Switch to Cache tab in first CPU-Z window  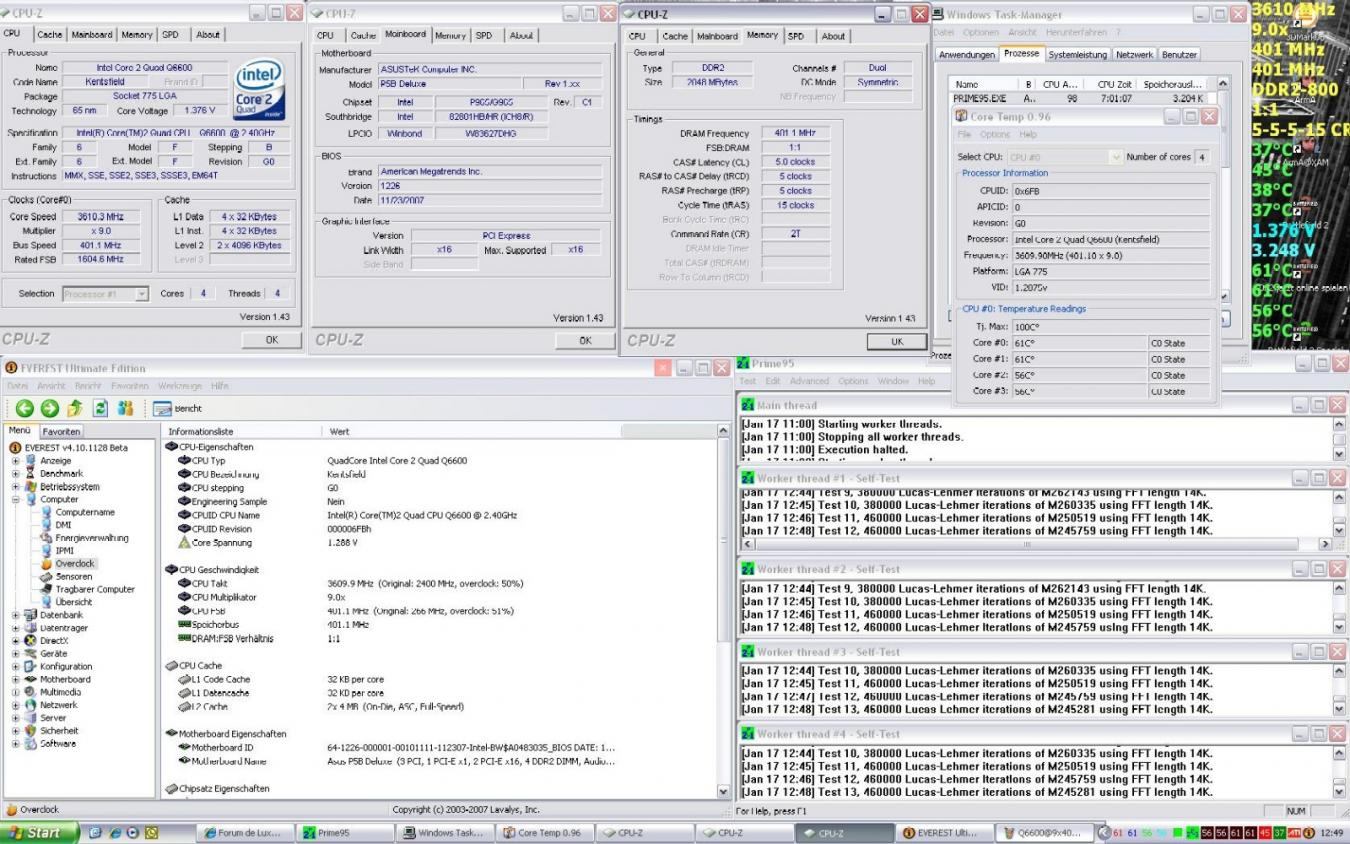pyautogui.click(x=49, y=35)
